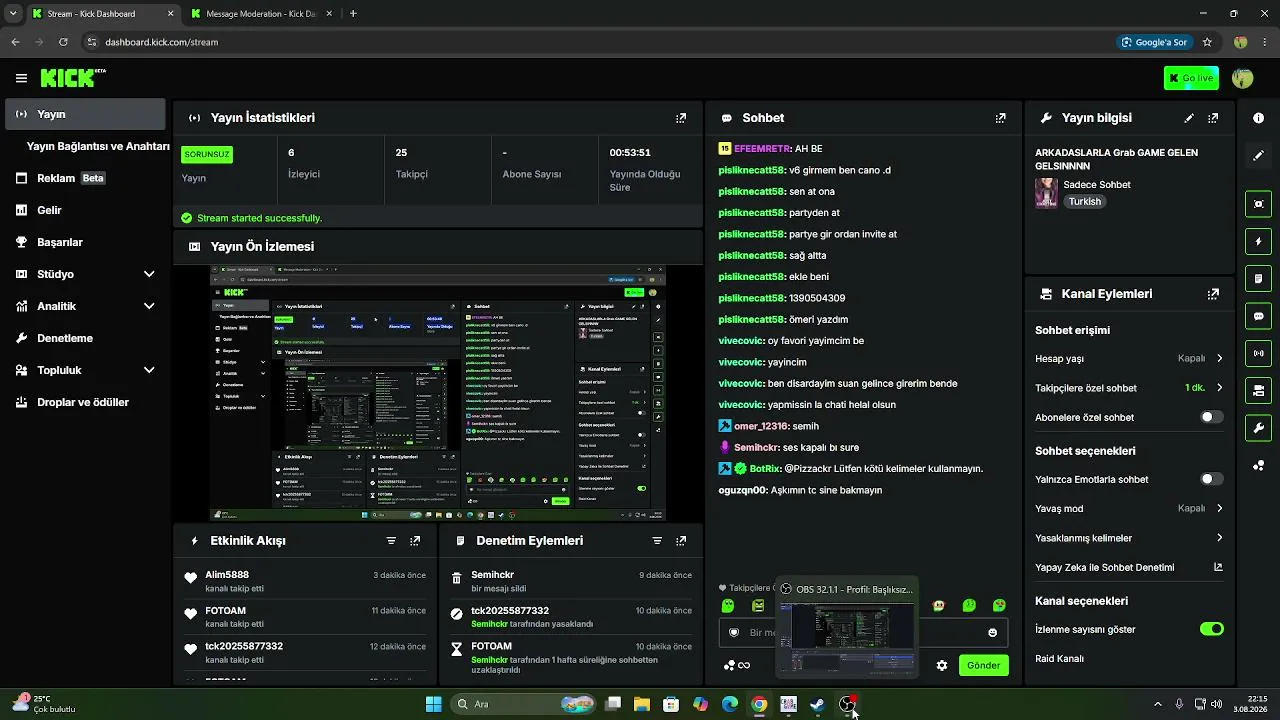Click Google'a Sor button
The width and height of the screenshot is (1280, 720).
tap(1155, 42)
